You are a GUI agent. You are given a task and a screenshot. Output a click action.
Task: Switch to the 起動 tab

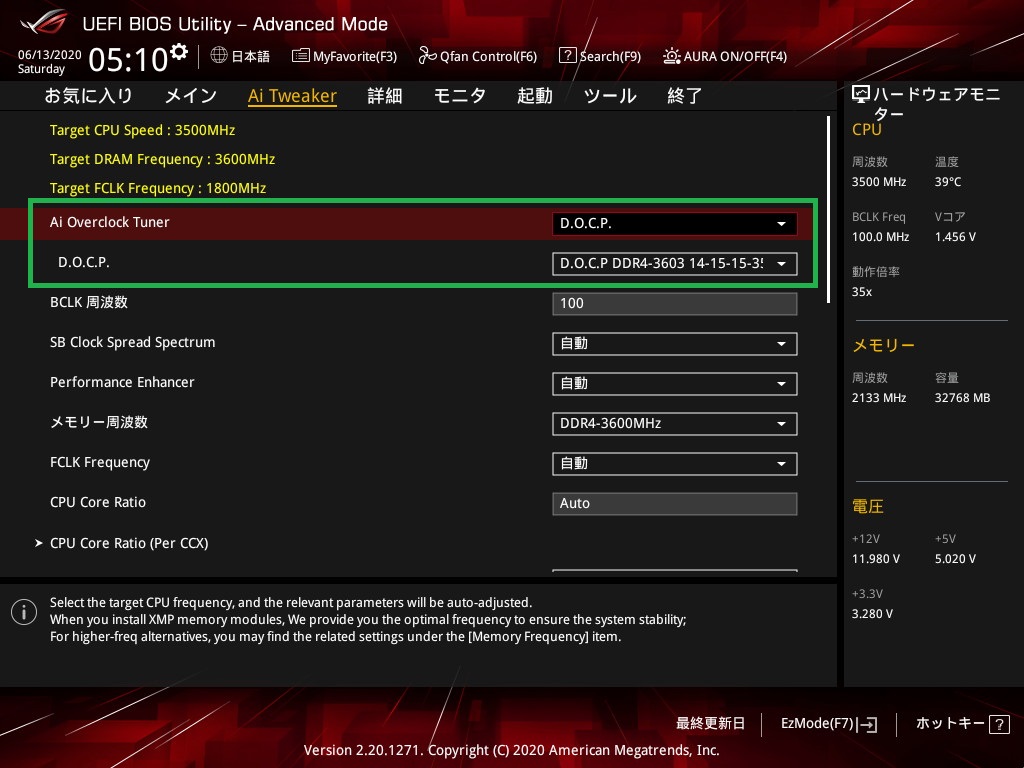pos(534,95)
